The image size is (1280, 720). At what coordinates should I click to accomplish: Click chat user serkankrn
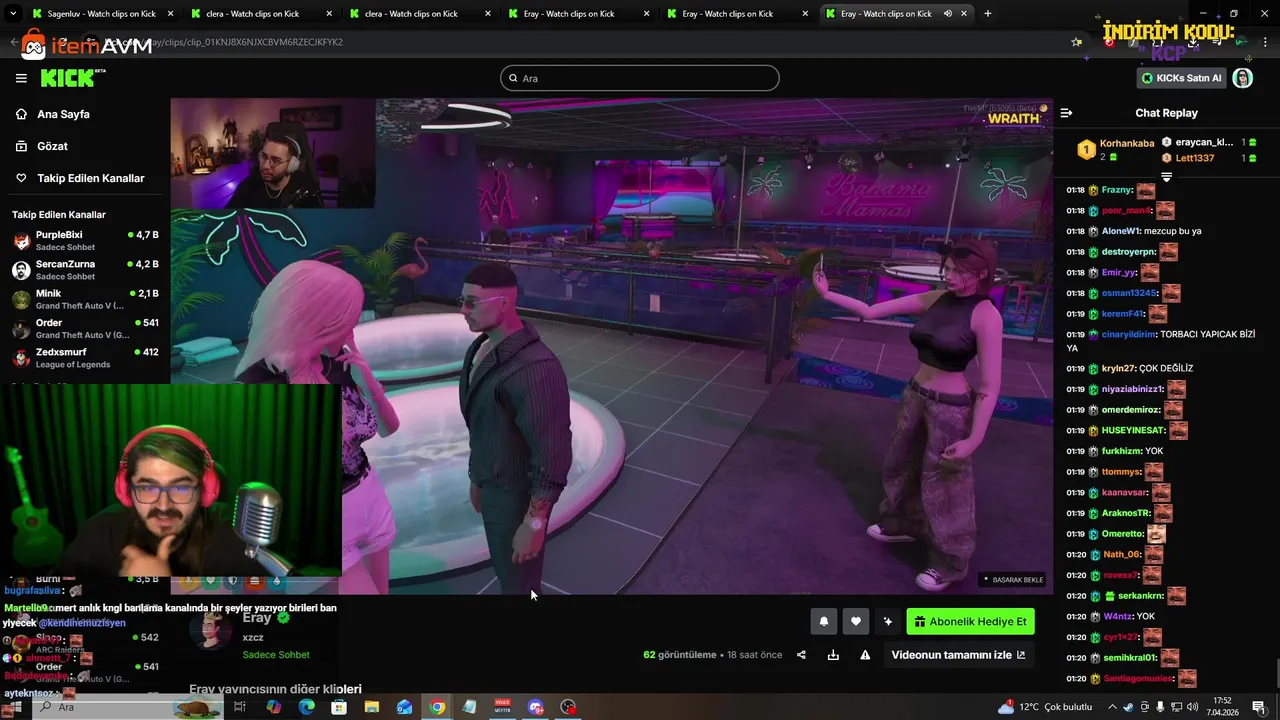coord(1139,596)
